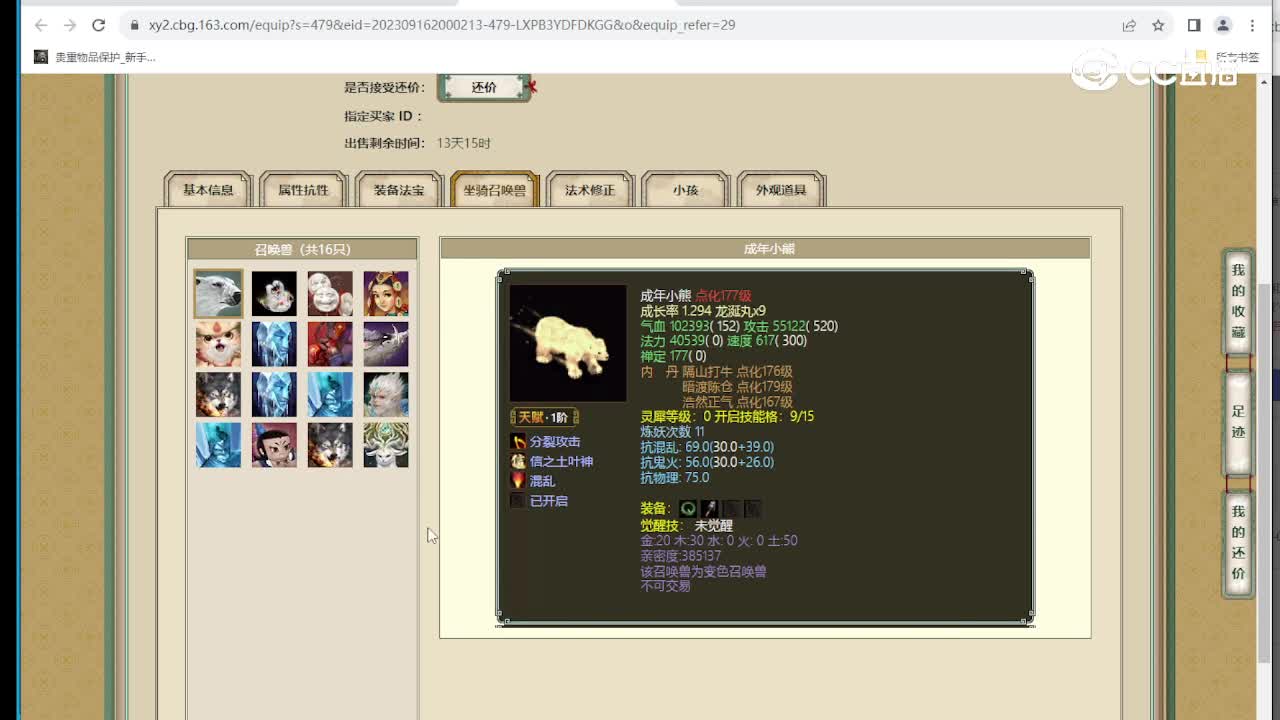Open the 贵重物品保护_新手 bookmark
This screenshot has width=1280, height=720.
click(x=96, y=57)
